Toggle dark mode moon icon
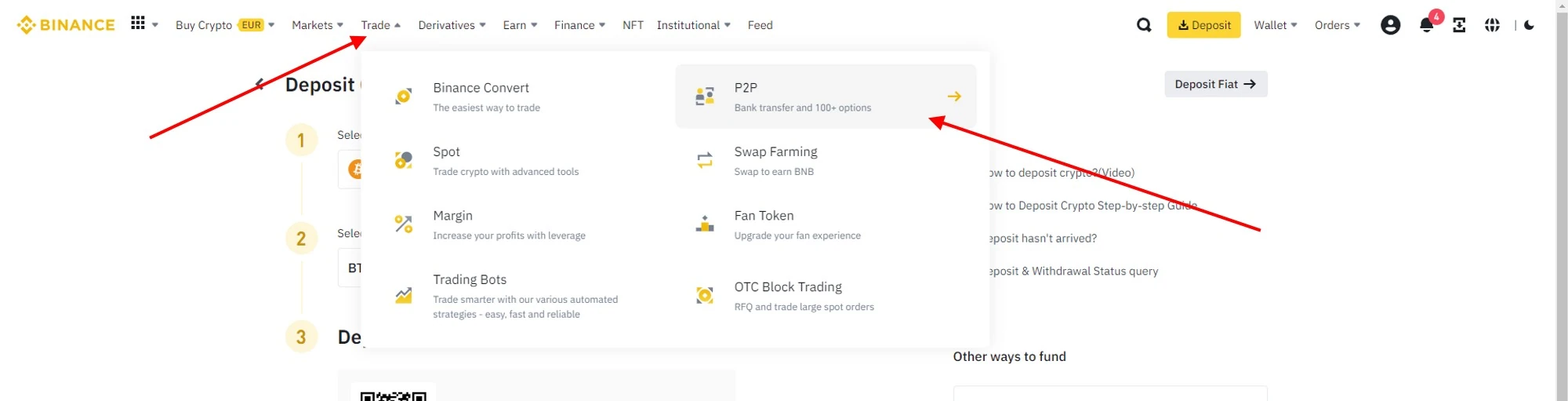Image resolution: width=1568 pixels, height=401 pixels. (1529, 25)
